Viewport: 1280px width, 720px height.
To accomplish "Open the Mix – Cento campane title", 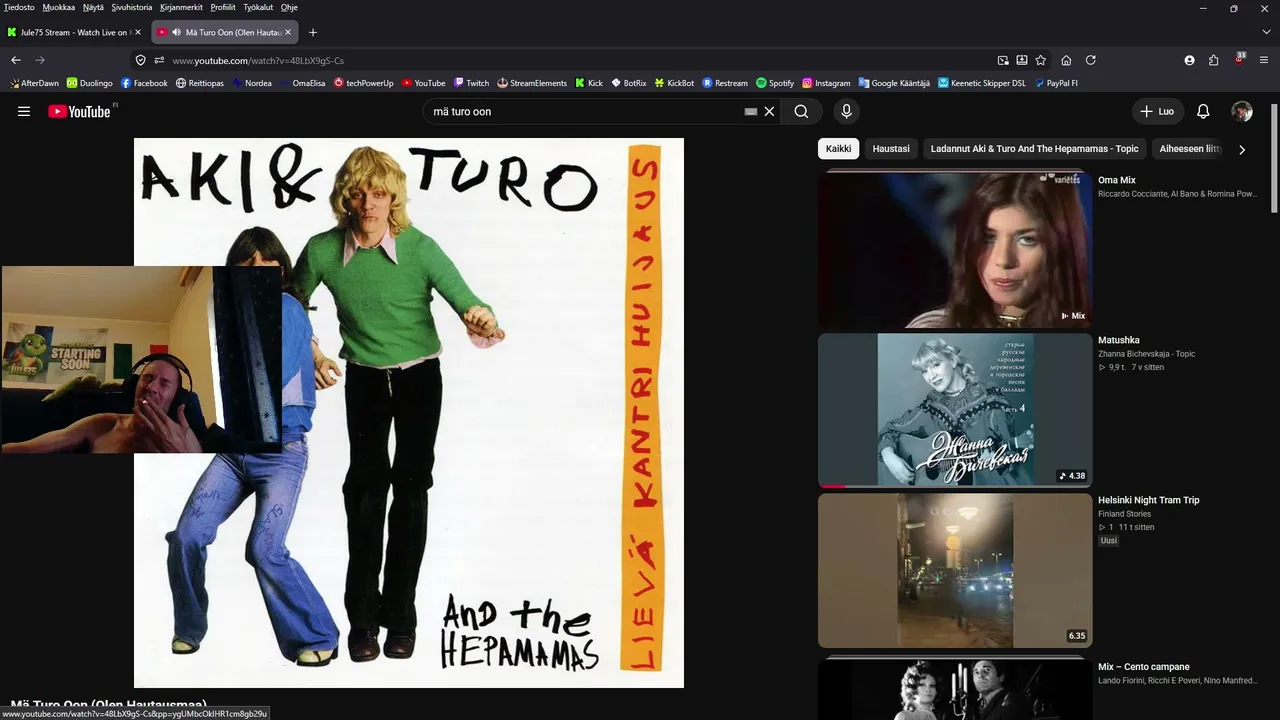I will pos(1144,667).
